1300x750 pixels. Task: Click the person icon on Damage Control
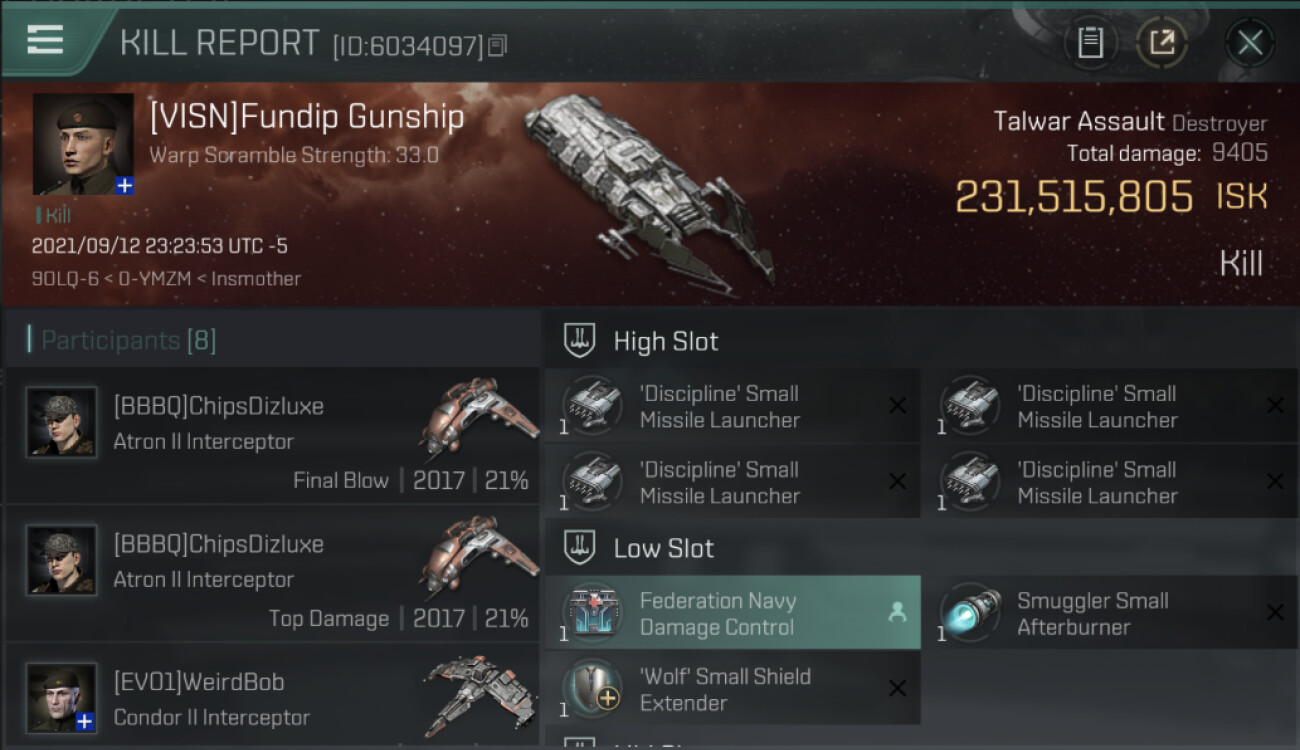click(x=897, y=614)
